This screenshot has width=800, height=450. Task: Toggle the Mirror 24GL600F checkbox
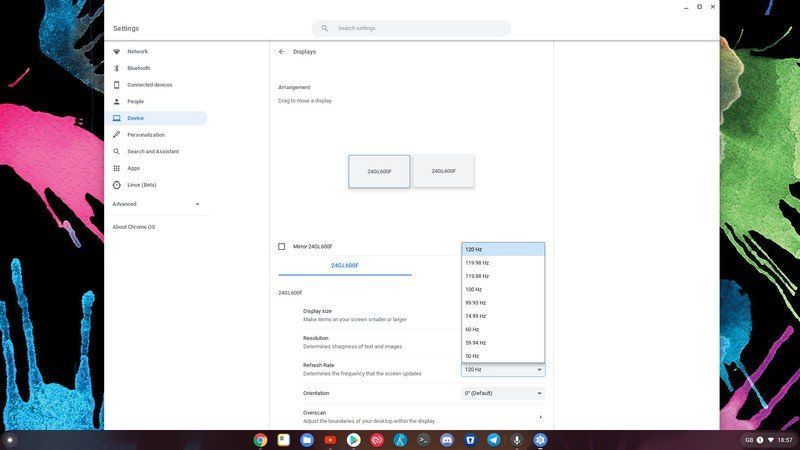[282, 246]
